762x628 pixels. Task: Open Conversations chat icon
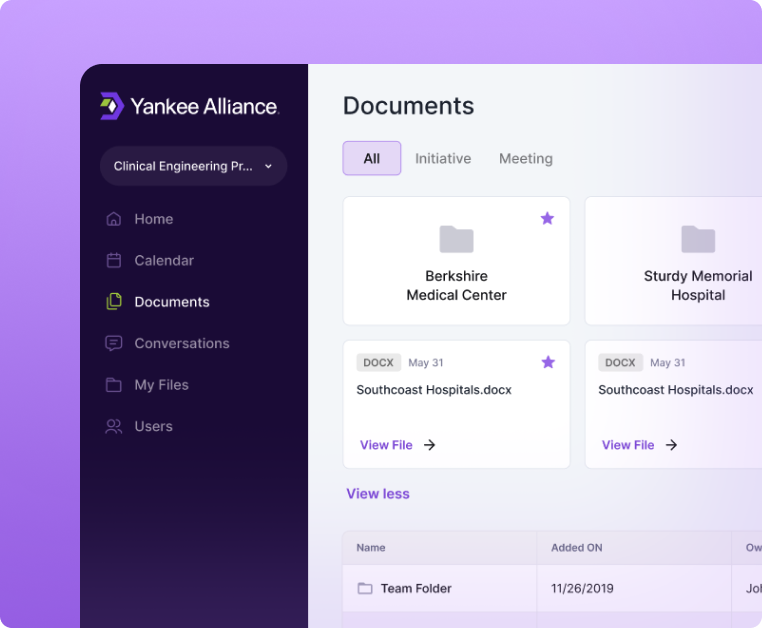point(114,343)
